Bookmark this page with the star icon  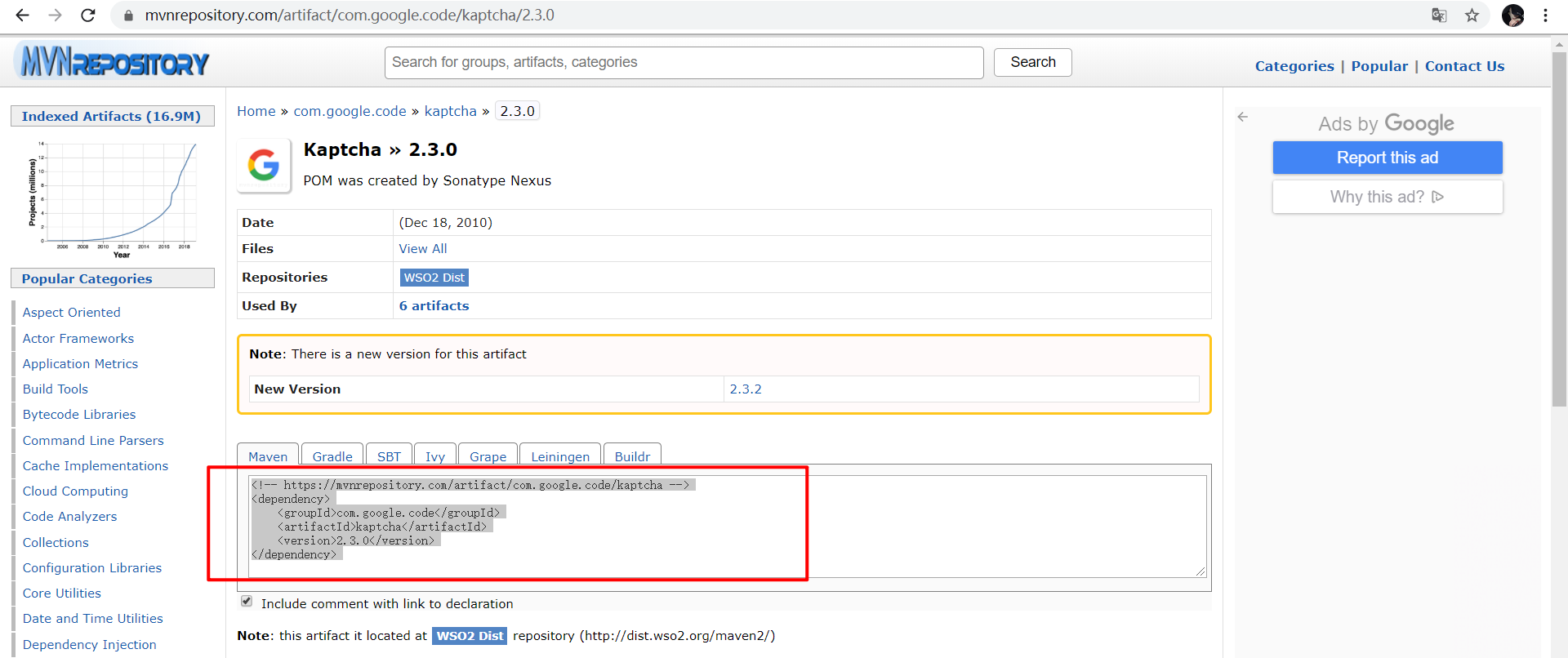click(x=1472, y=15)
